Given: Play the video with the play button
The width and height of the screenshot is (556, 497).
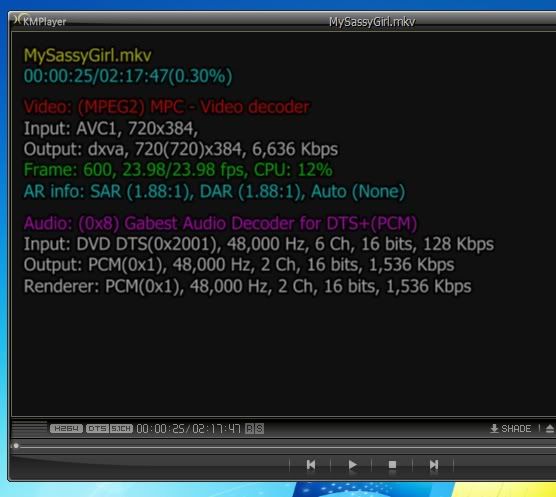Looking at the screenshot, I should pos(352,465).
